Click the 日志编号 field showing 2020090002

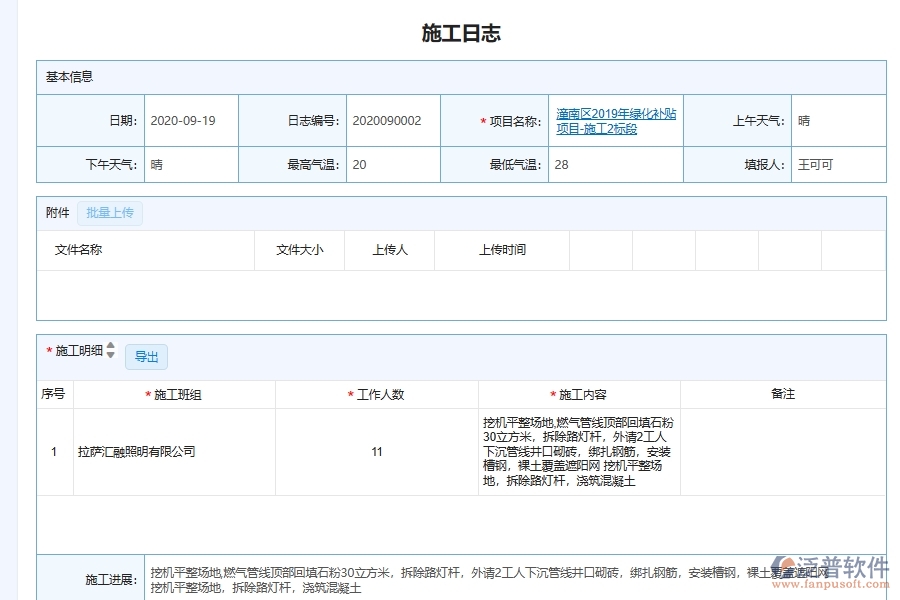point(390,120)
